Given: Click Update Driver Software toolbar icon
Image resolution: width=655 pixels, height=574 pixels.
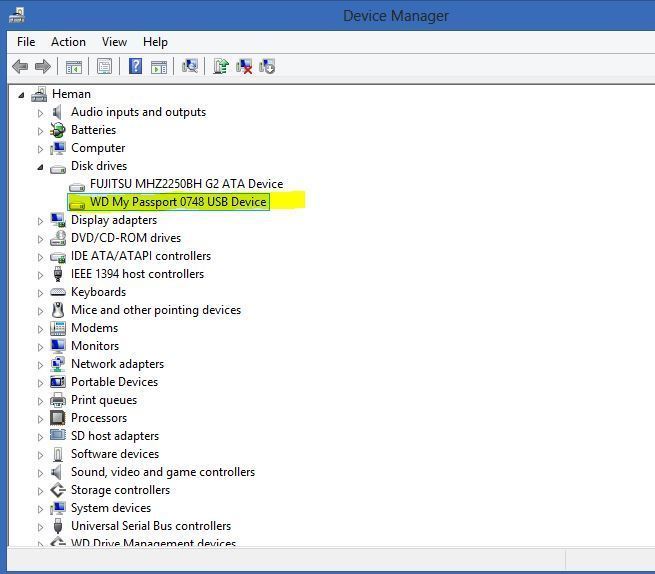Looking at the screenshot, I should click(221, 66).
